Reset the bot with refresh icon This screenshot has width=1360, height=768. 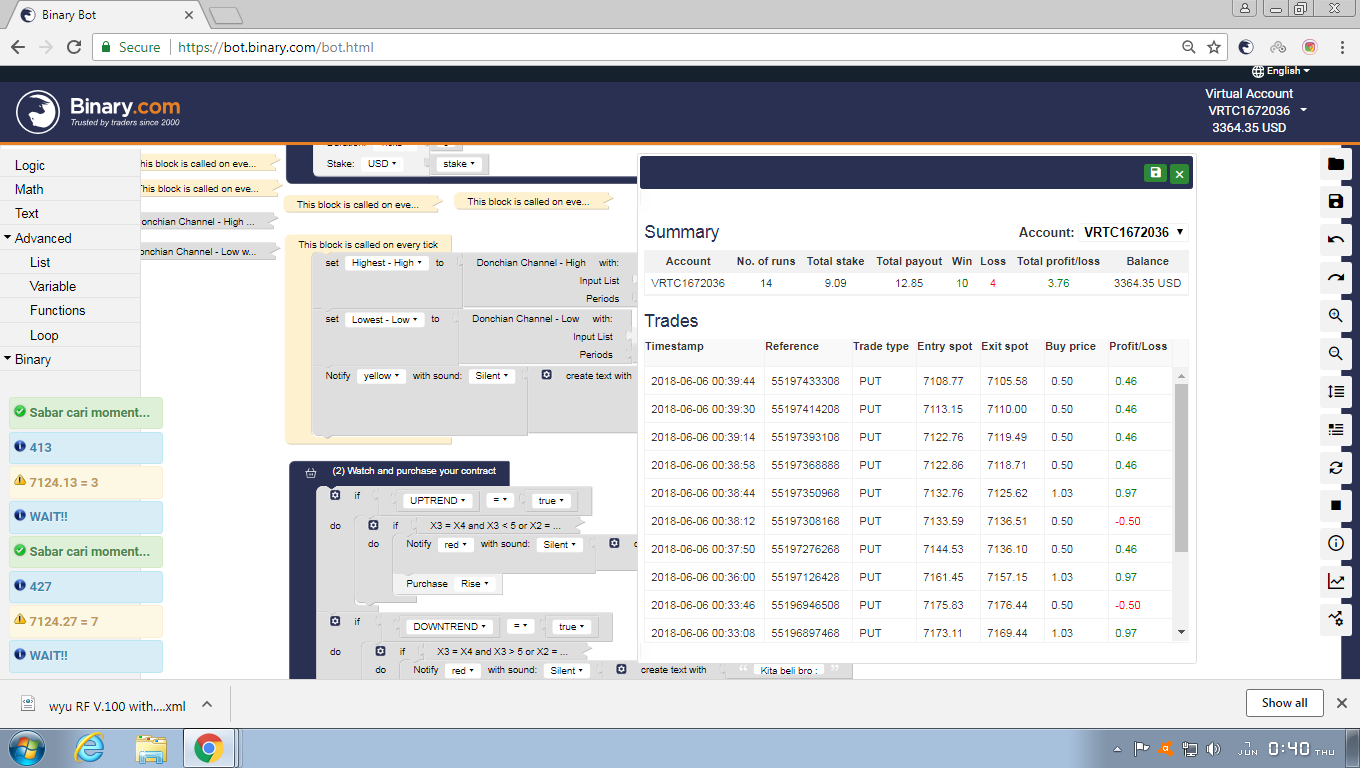1335,468
